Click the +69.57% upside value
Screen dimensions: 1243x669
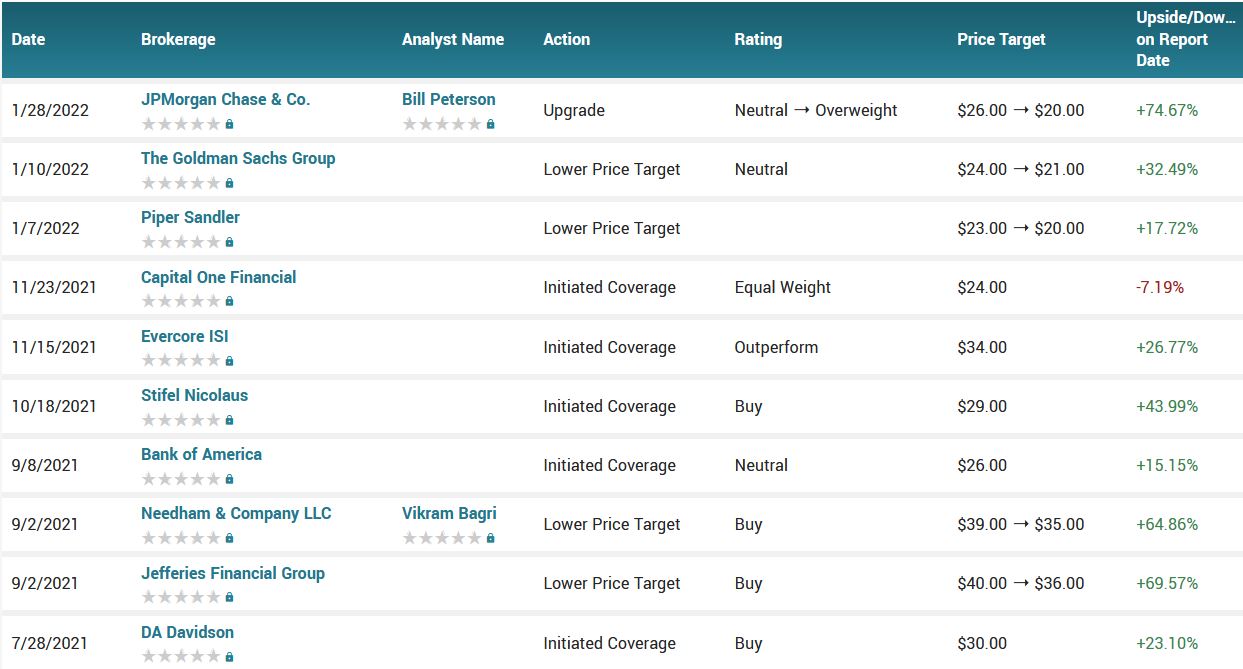[x=1167, y=584]
